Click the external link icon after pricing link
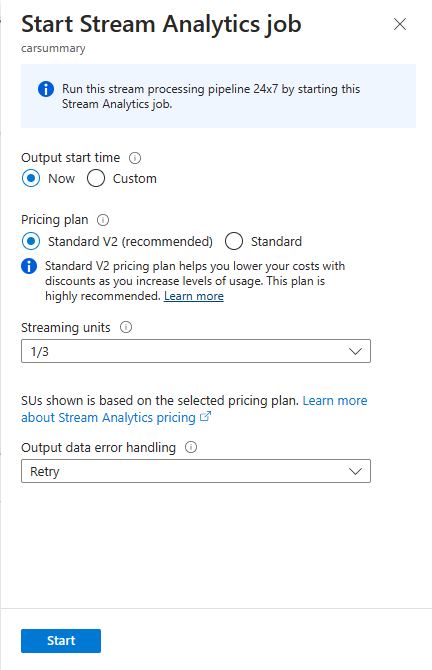The image size is (432, 670). point(206,416)
